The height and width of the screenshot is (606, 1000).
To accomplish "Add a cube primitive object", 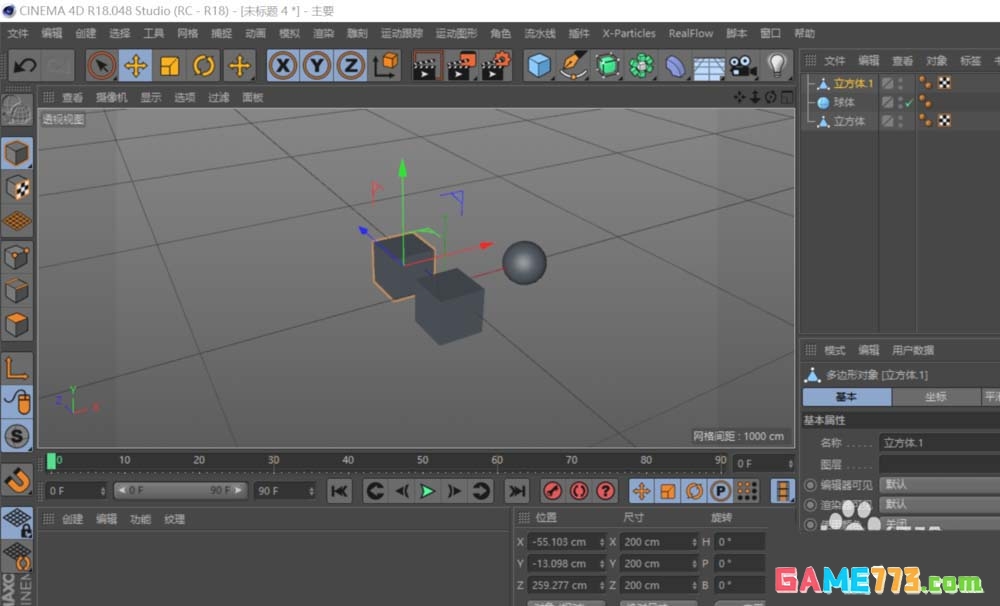I will [540, 67].
